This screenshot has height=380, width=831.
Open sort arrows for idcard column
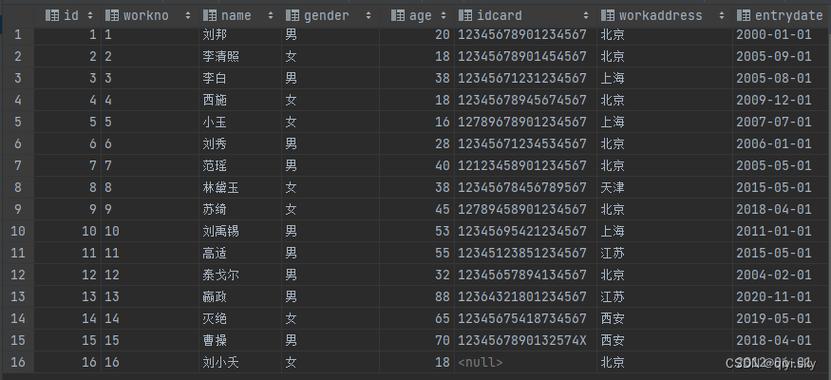pyautogui.click(x=586, y=16)
